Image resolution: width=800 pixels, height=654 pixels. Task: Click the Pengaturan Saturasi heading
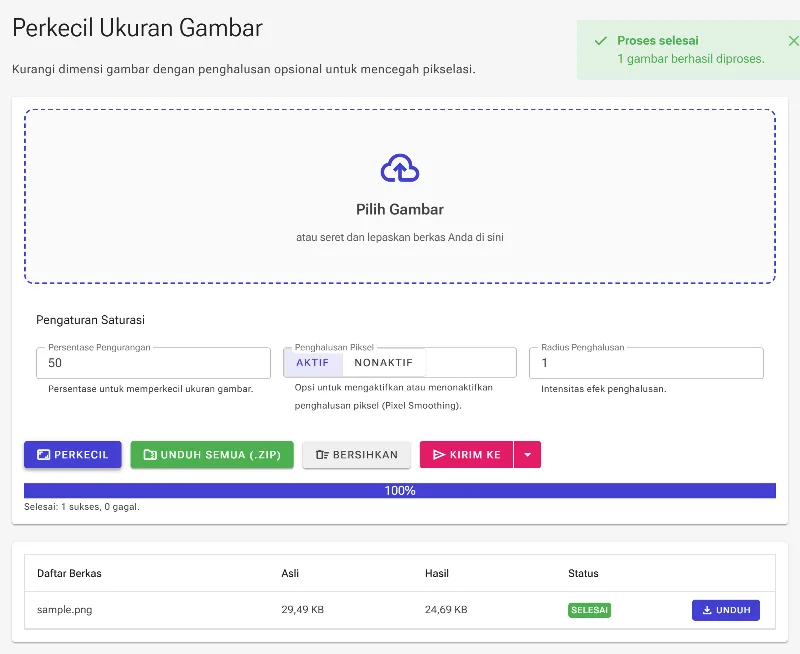point(90,320)
